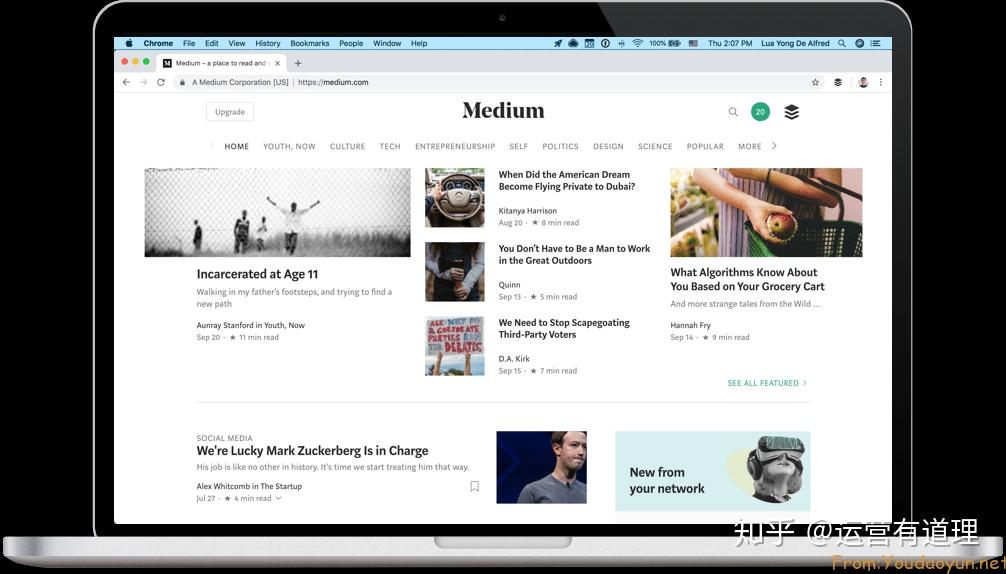Open the People menu
The width and height of the screenshot is (1006, 574).
click(x=351, y=43)
